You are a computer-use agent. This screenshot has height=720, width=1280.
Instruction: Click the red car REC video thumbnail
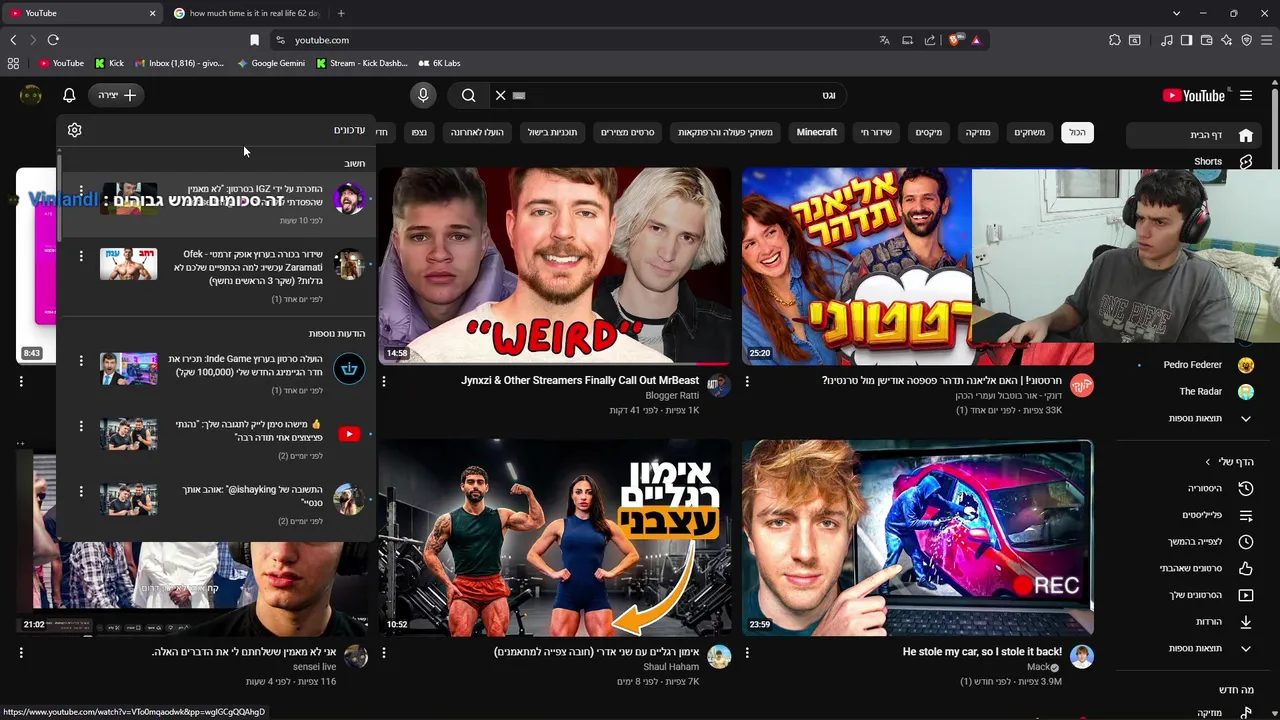[918, 537]
